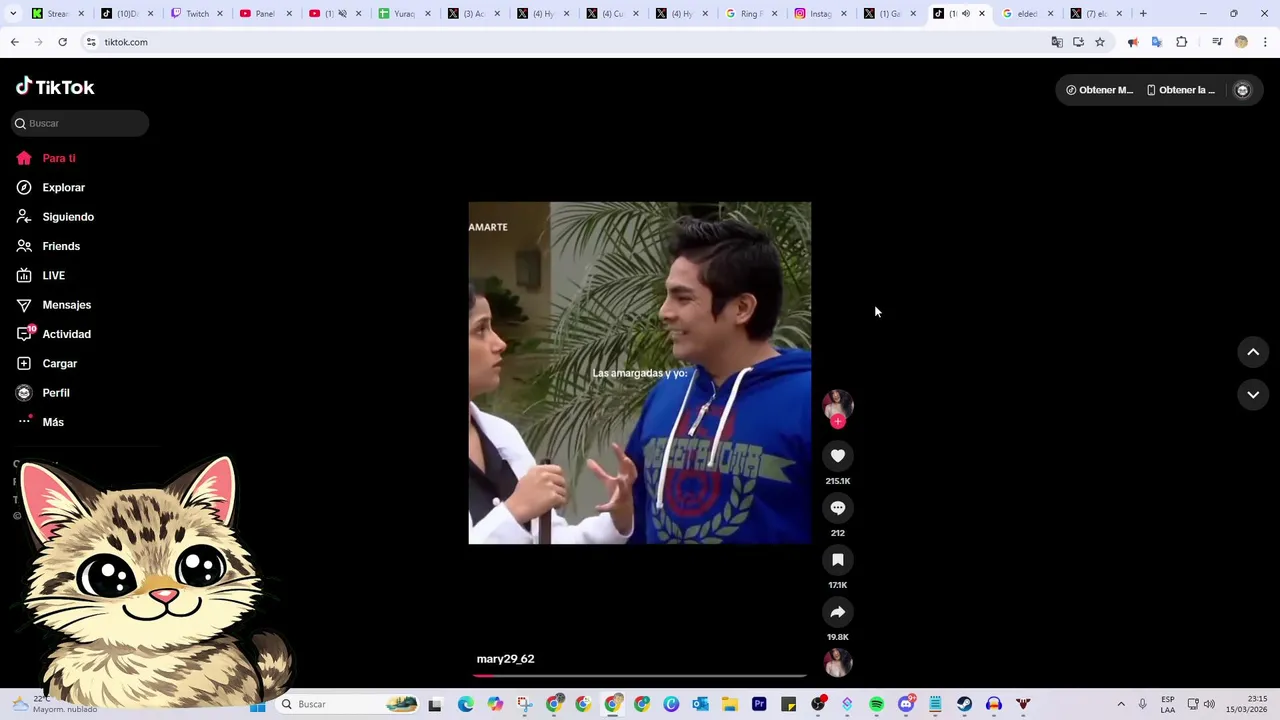Viewport: 1280px width, 720px height.
Task: Open Steam from the taskbar
Action: point(964,704)
